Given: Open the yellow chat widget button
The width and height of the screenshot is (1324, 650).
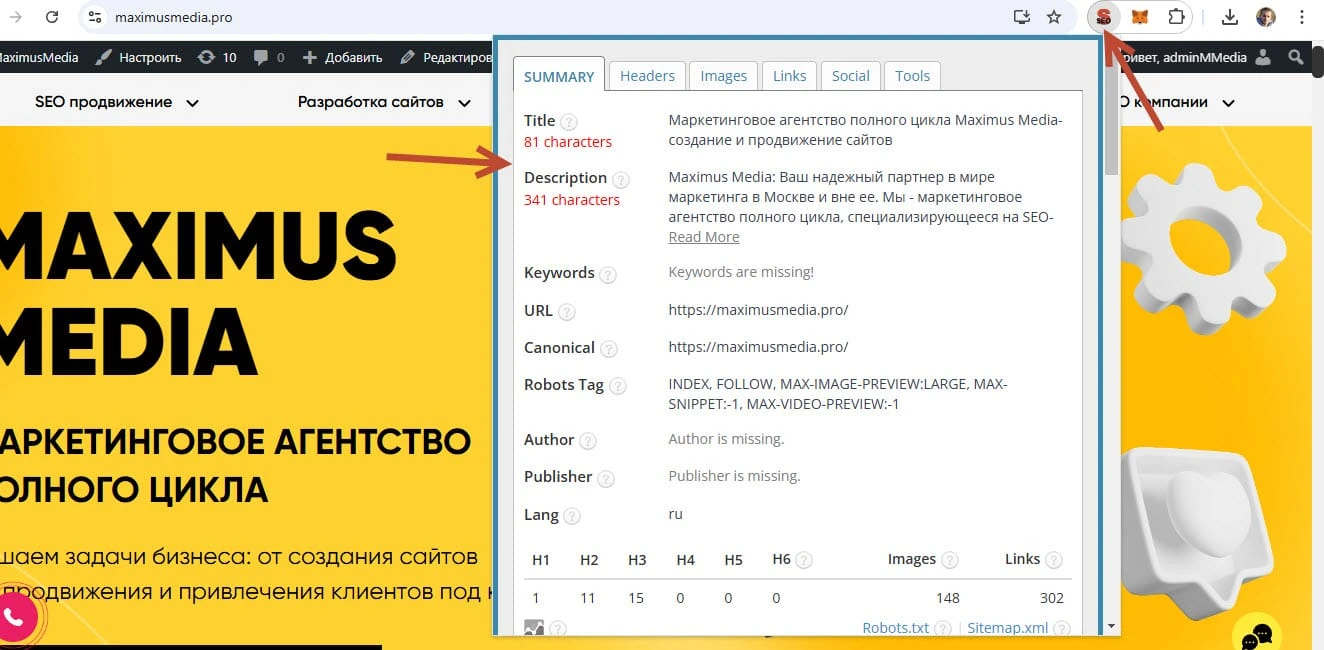Looking at the screenshot, I should (x=1259, y=633).
